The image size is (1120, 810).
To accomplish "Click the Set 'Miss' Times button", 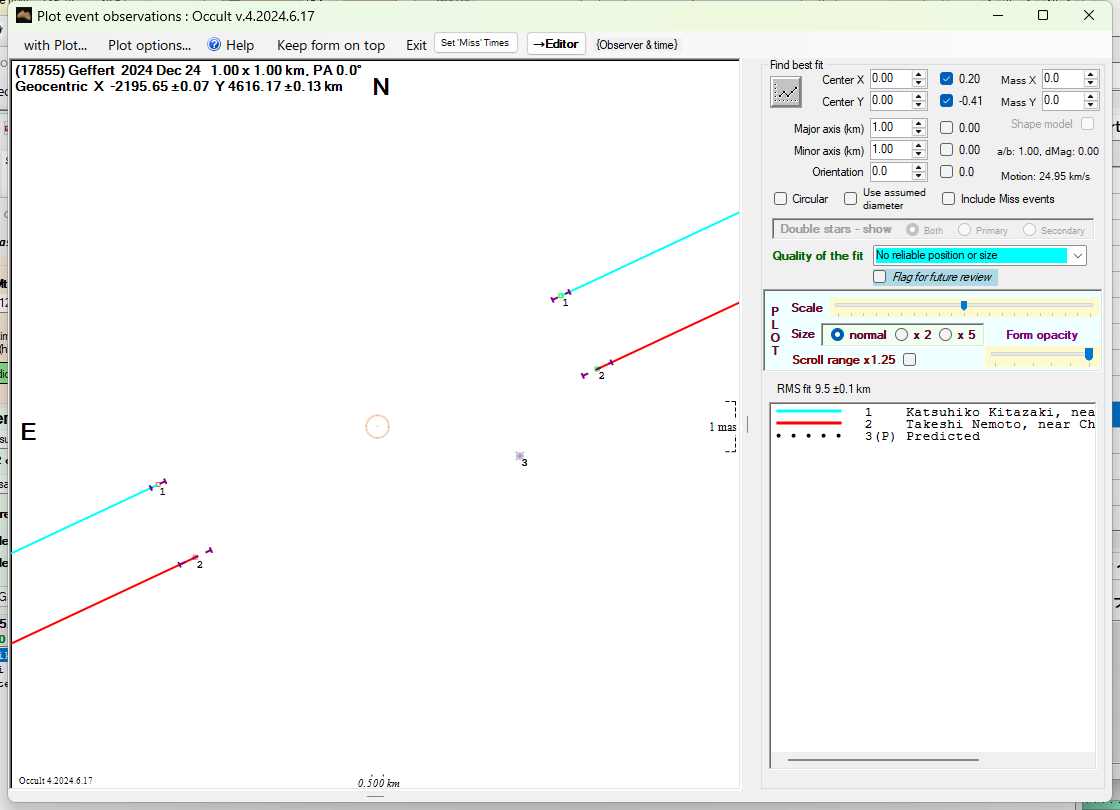I will click(476, 44).
